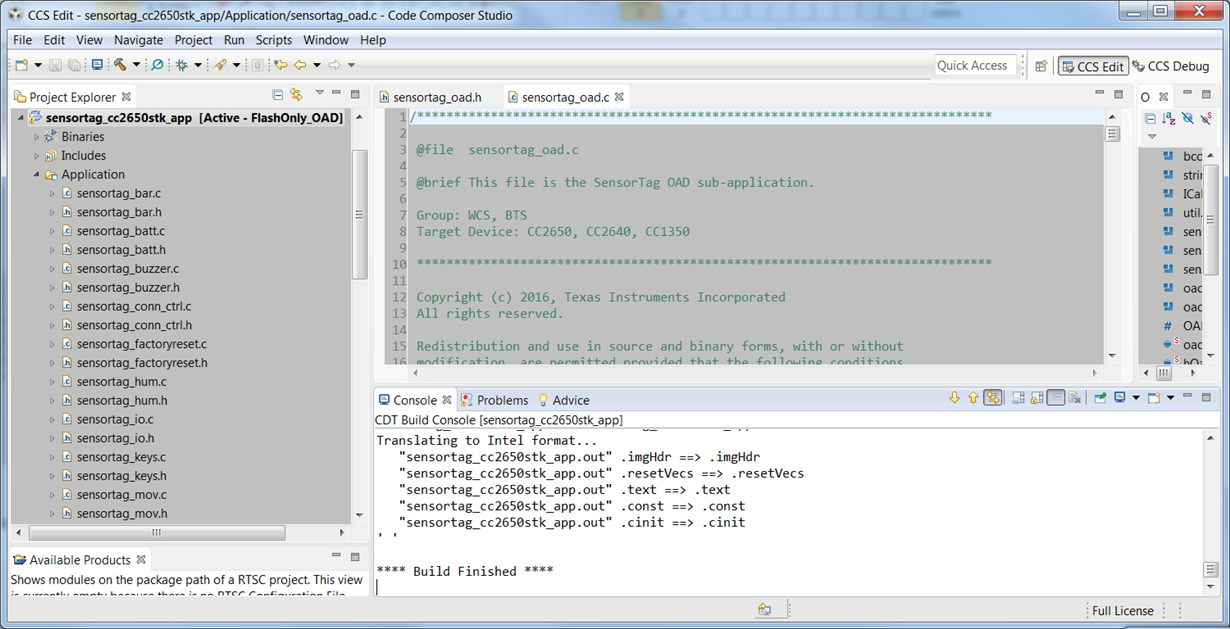Screen dimensions: 1230x629
Task: Click the Pin Console icon
Action: click(1101, 398)
